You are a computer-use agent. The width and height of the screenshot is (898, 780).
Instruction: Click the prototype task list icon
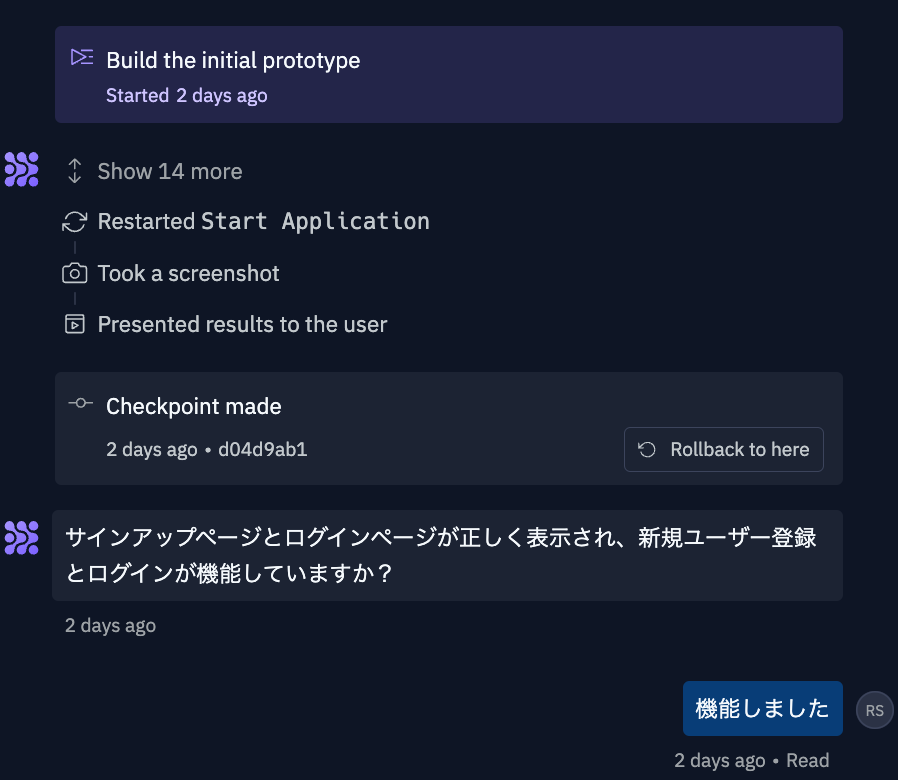82,57
